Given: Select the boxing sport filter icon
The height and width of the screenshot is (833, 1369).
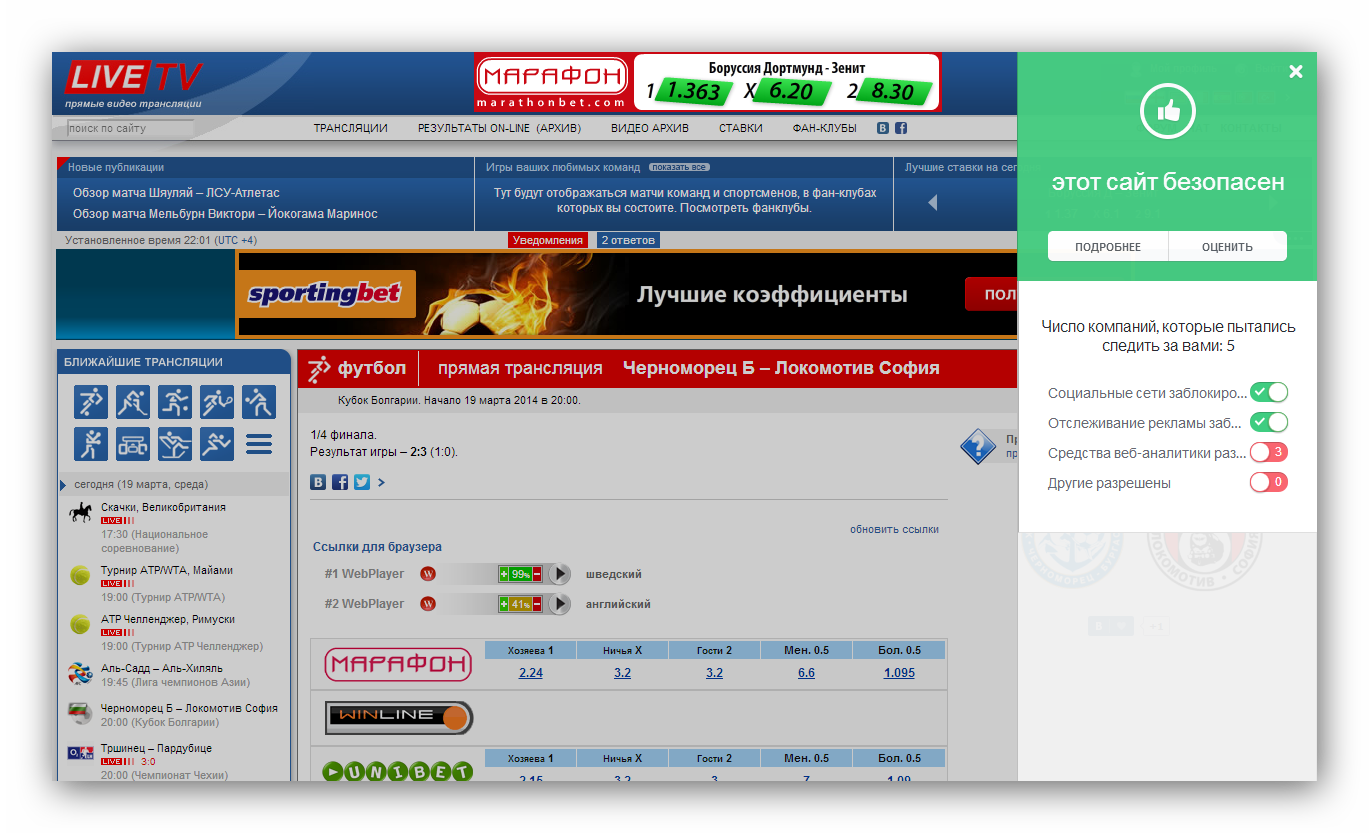Looking at the screenshot, I should tap(91, 444).
